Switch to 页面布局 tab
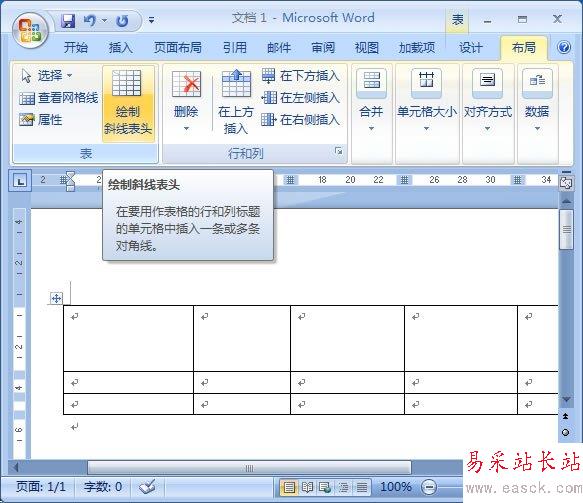Screen dimensions: 583x503 point(178,48)
